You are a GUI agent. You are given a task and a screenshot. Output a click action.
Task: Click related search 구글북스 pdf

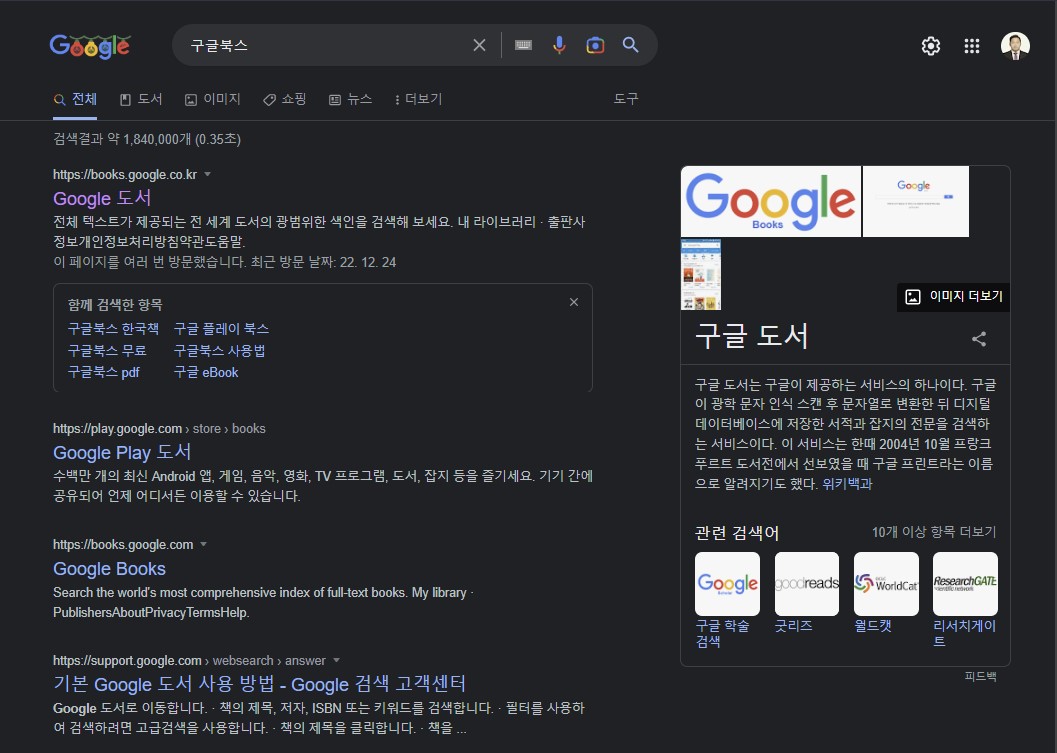click(x=103, y=372)
